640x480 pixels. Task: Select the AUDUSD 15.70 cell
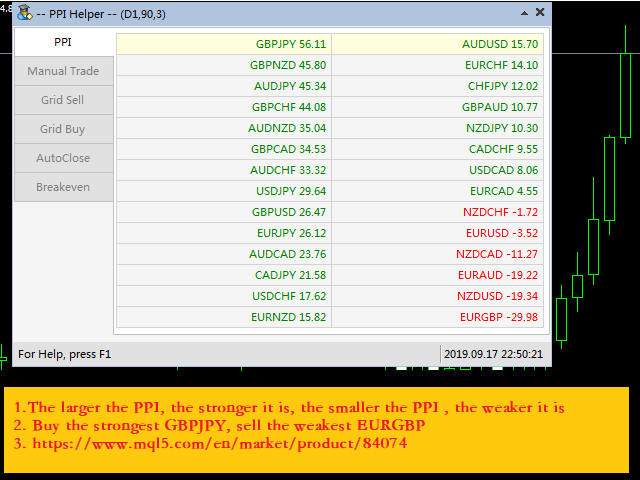438,44
